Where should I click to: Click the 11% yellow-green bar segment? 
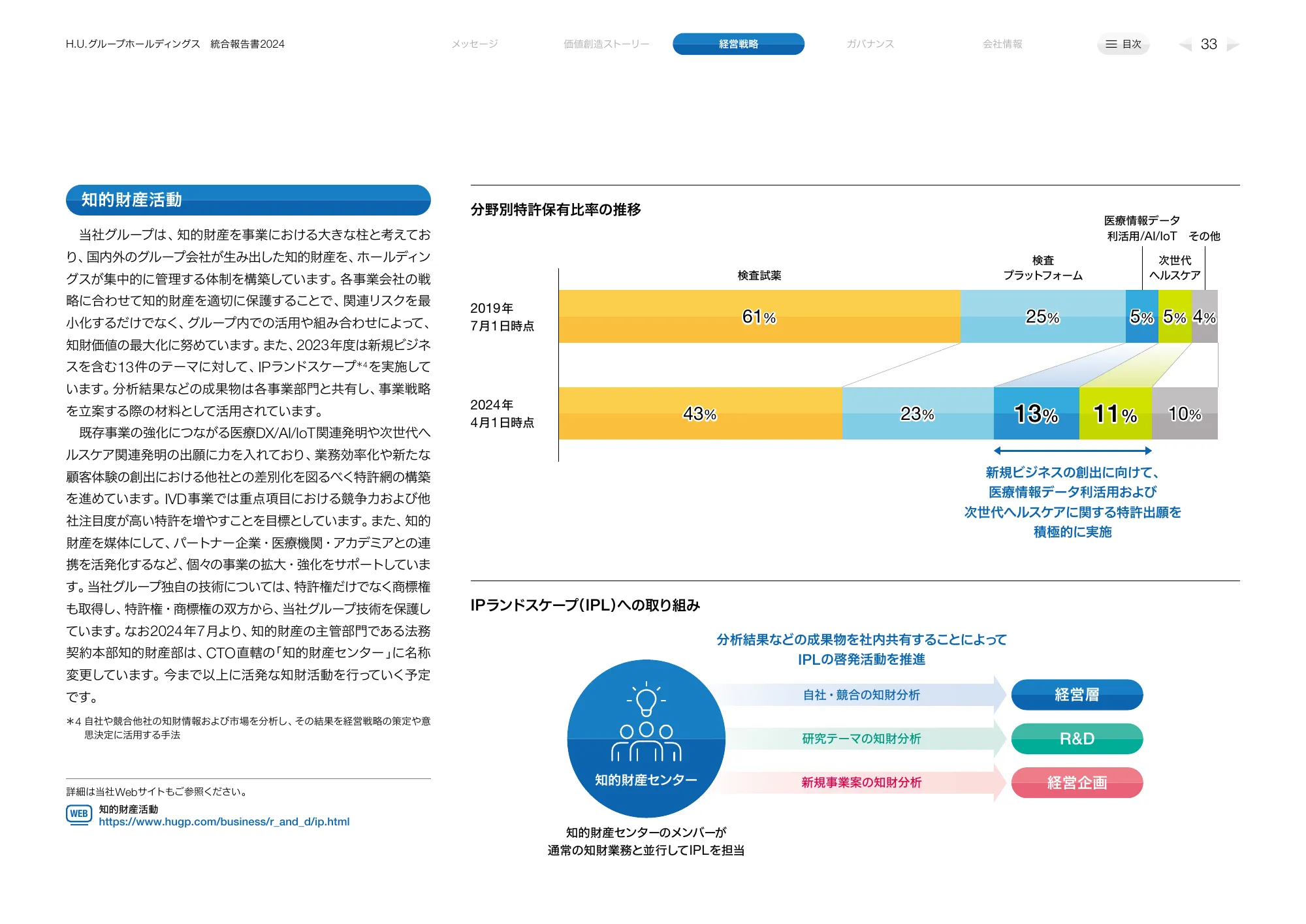[1115, 413]
